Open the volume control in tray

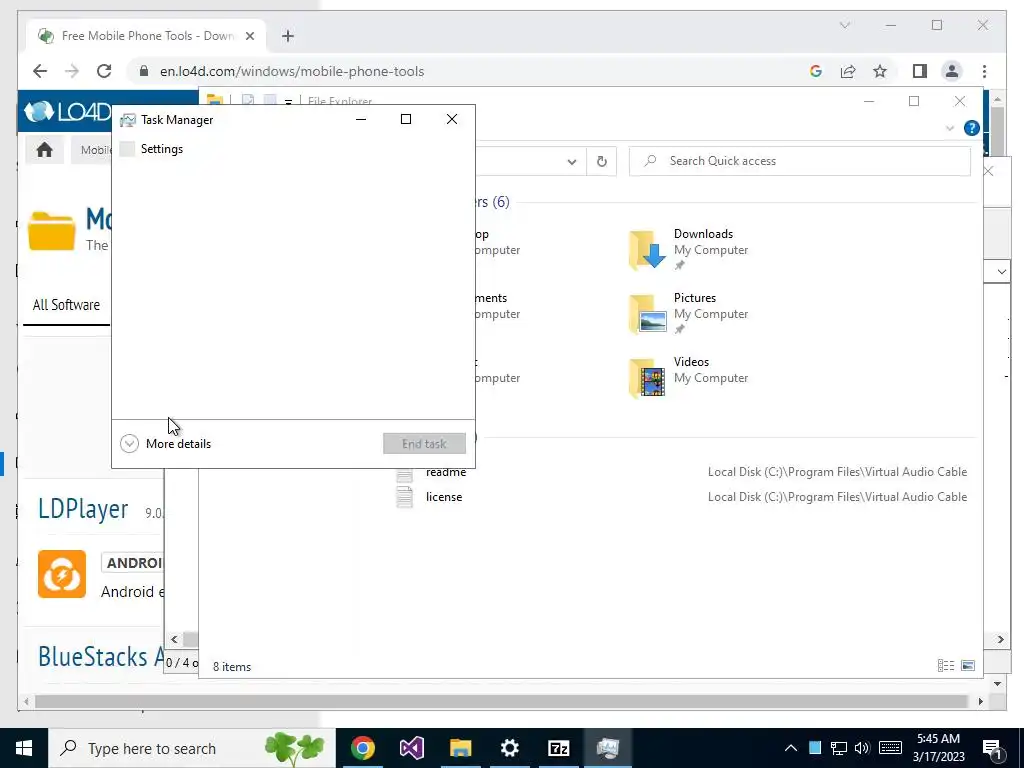862,748
